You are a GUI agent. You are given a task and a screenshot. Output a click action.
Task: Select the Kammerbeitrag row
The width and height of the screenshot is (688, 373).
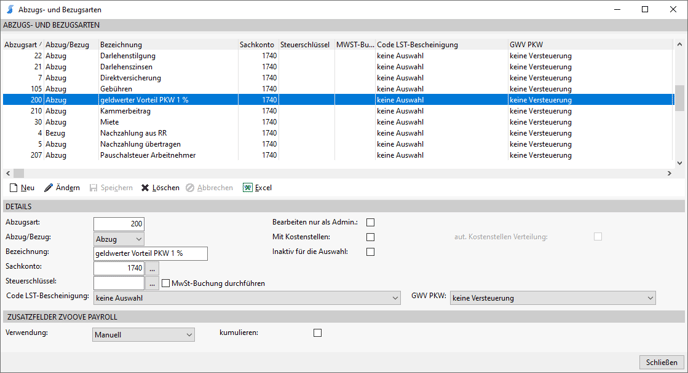click(338, 111)
